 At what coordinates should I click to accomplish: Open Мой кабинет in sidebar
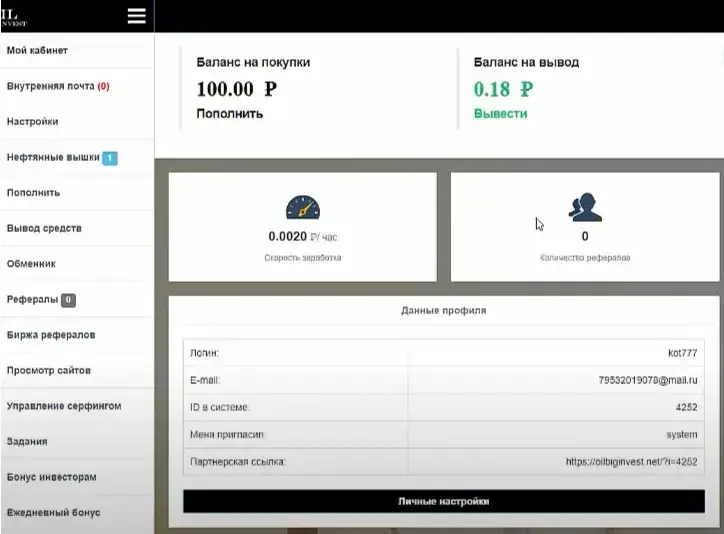(37, 50)
